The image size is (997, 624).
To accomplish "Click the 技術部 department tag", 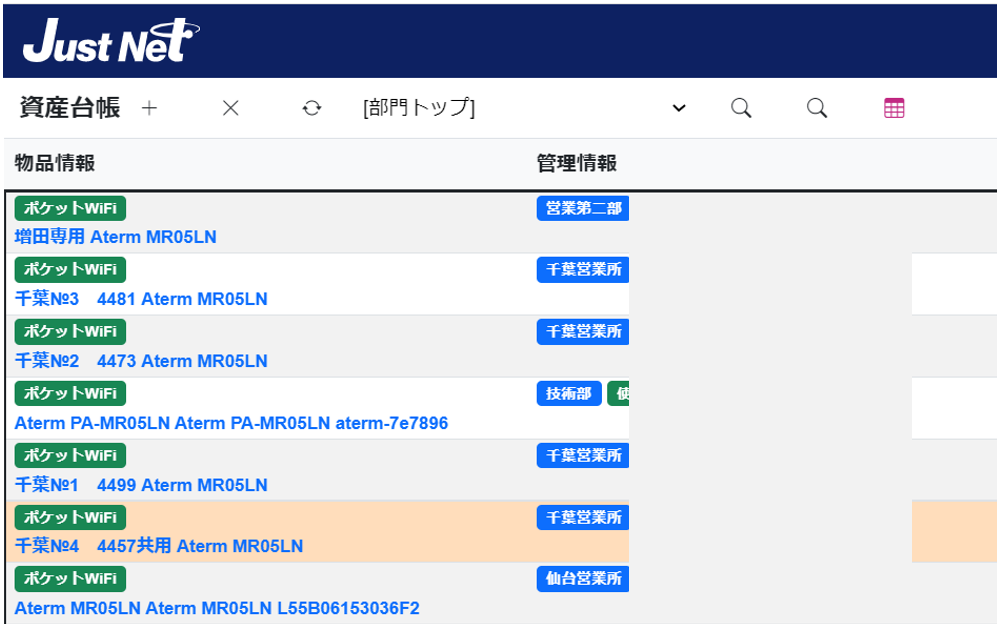I will [x=569, y=393].
